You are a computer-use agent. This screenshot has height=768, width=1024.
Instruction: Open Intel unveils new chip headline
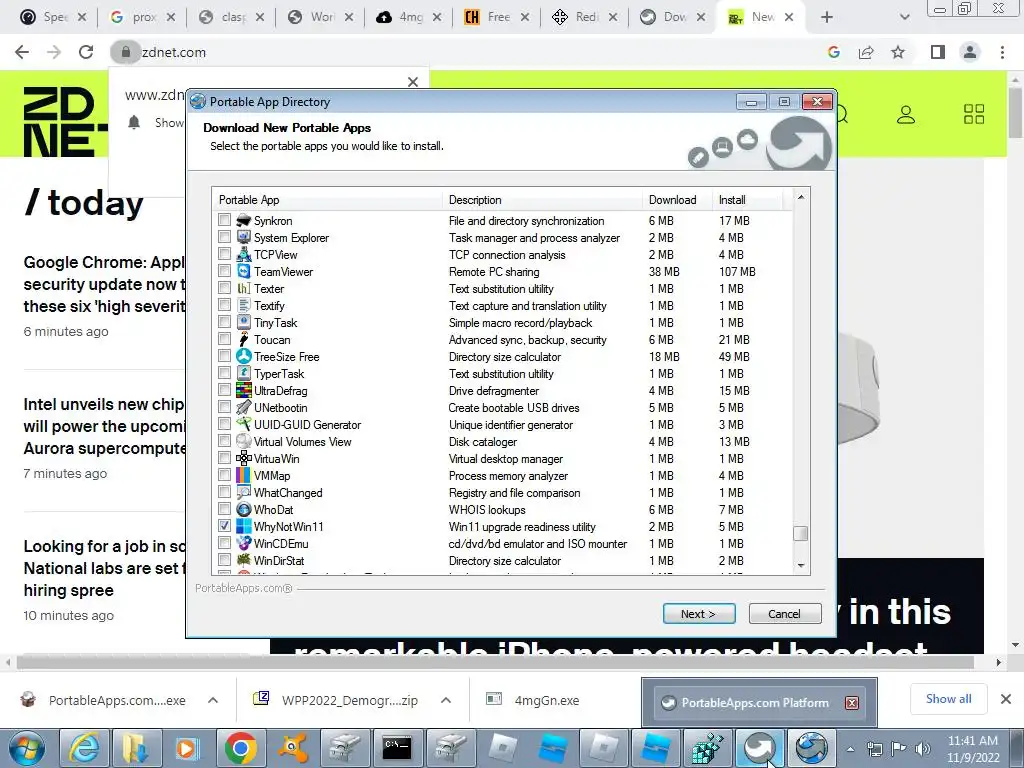pos(104,426)
